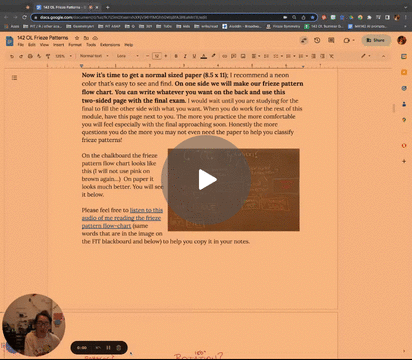Image resolution: width=412 pixels, height=360 pixels.
Task: Select the paint format tool
Action: [x=48, y=56]
